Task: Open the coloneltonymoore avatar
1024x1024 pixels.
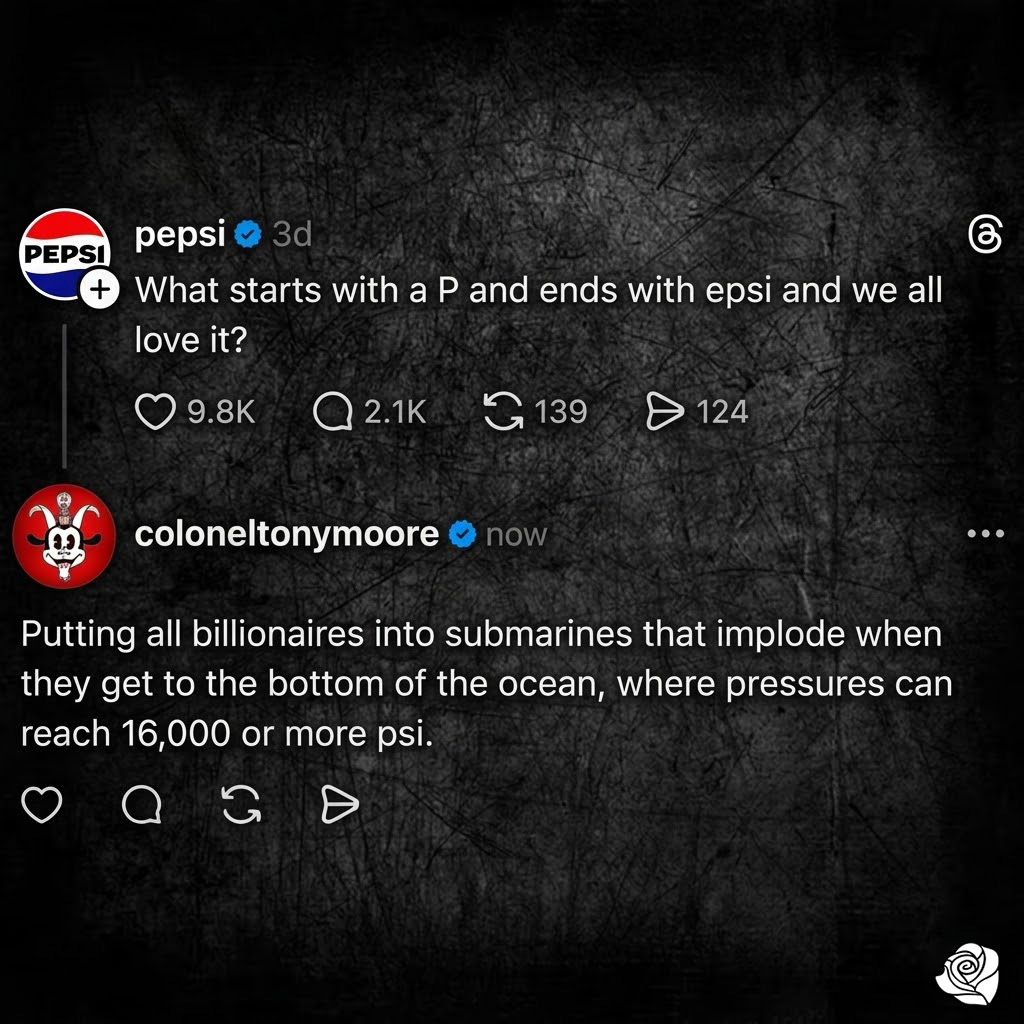Action: [64, 536]
